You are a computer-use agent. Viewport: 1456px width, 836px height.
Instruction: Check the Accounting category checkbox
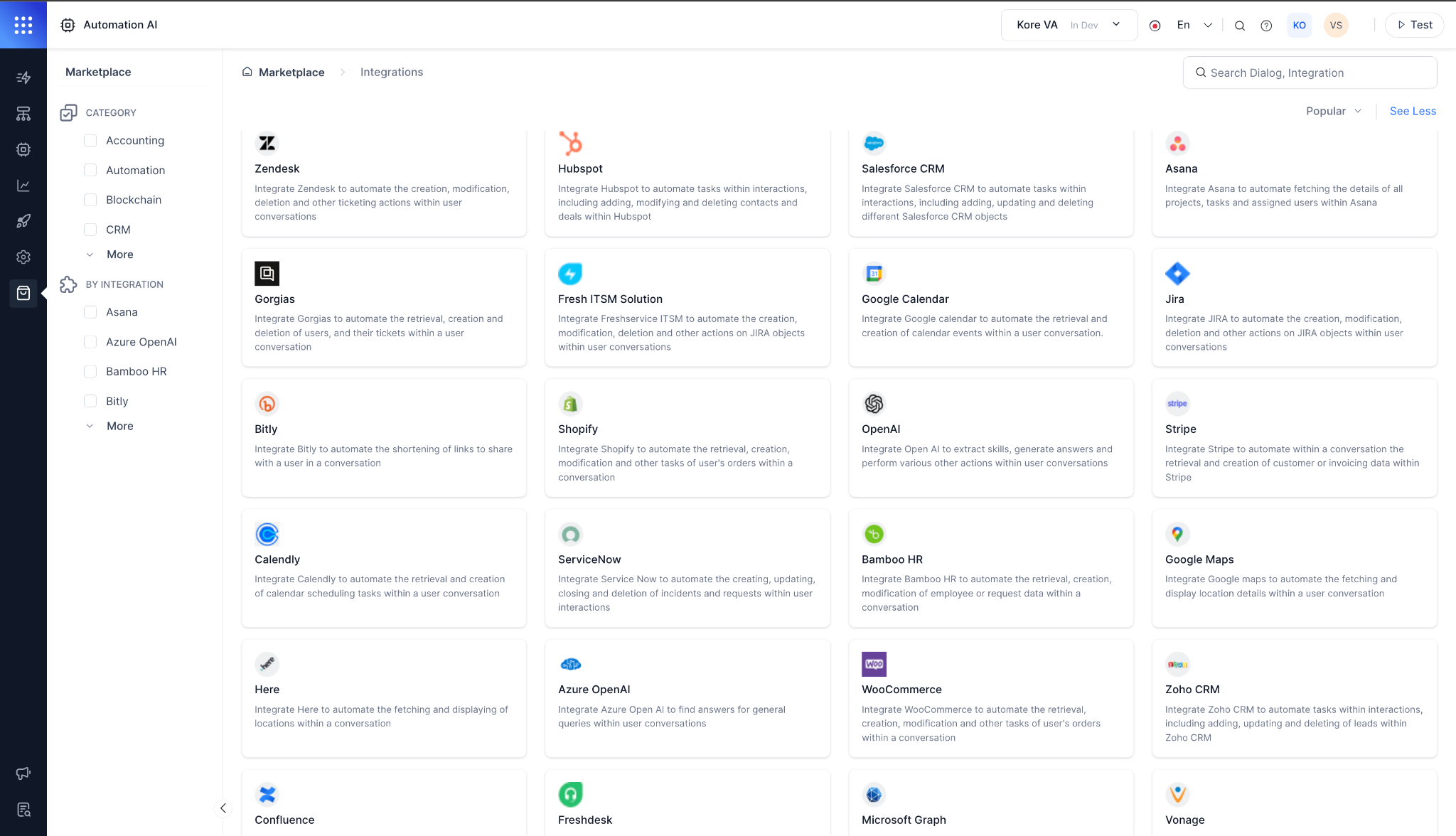(x=90, y=141)
